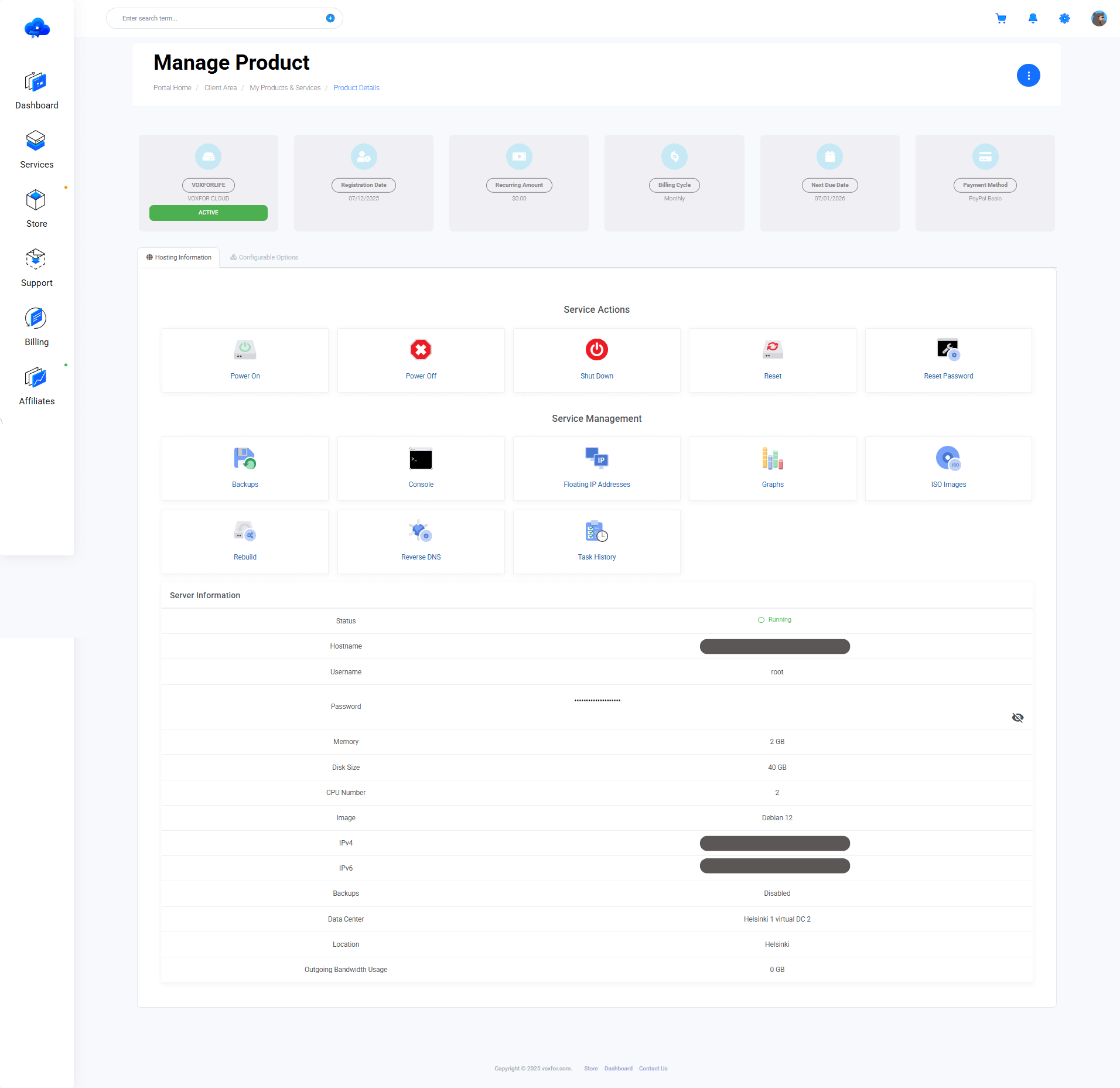Screen dimensions: 1120x1088
Task: Show the hidden root password
Action: click(1017, 717)
